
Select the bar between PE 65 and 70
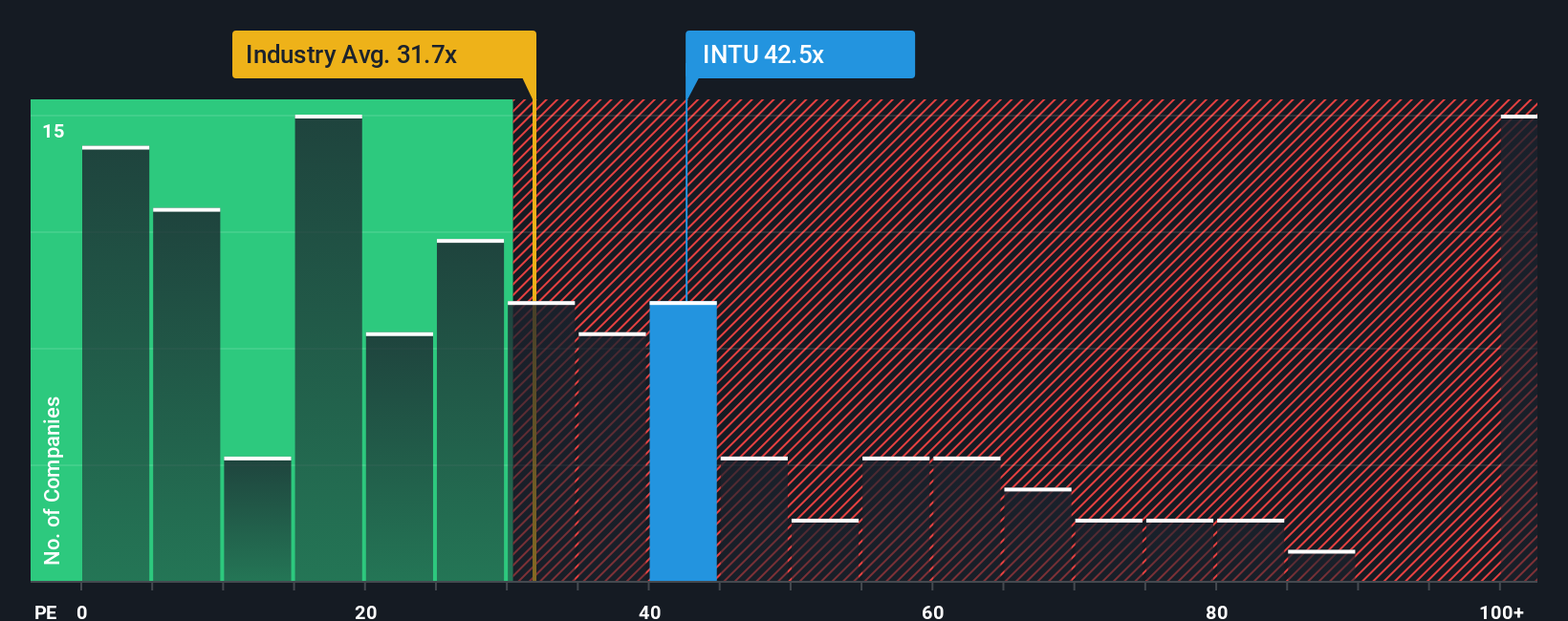(x=1038, y=534)
